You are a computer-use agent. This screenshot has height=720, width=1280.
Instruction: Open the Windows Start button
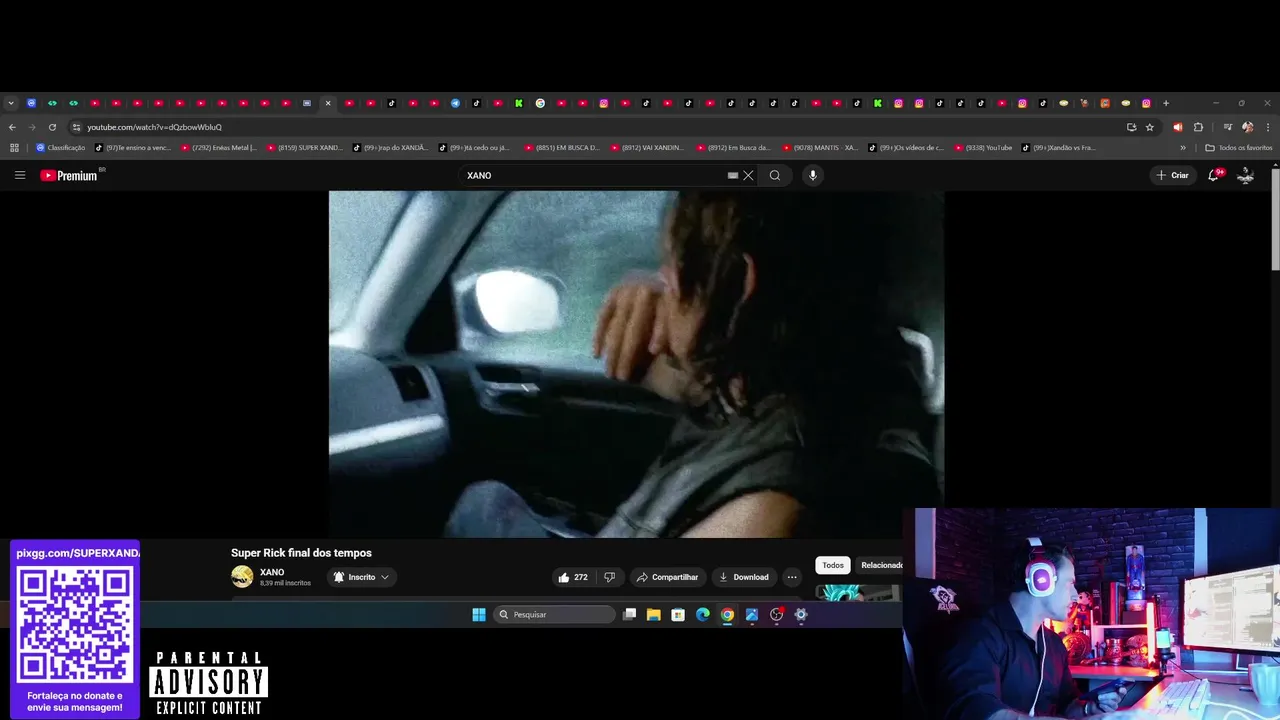[479, 615]
